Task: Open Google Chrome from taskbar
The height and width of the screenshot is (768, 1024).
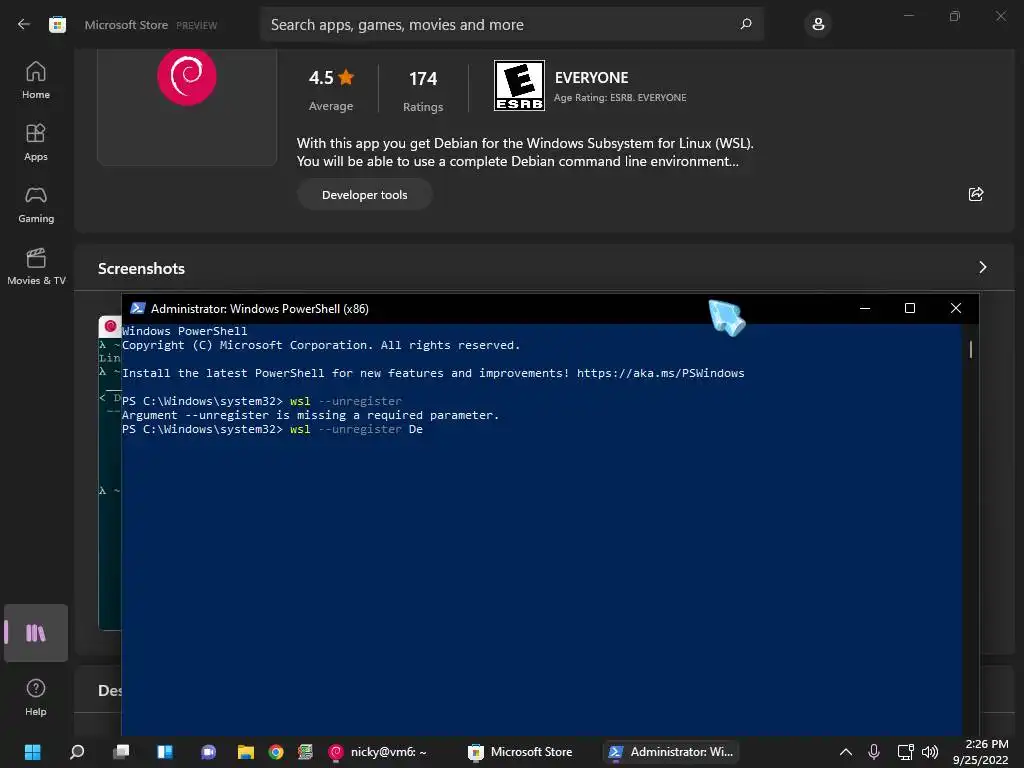Action: pos(276,752)
